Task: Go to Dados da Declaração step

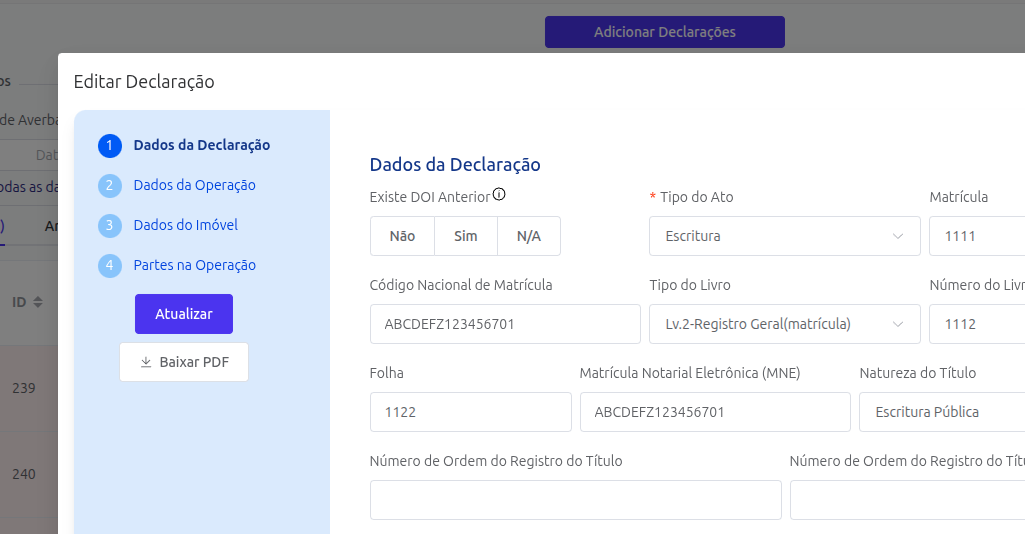Action: 201,145
